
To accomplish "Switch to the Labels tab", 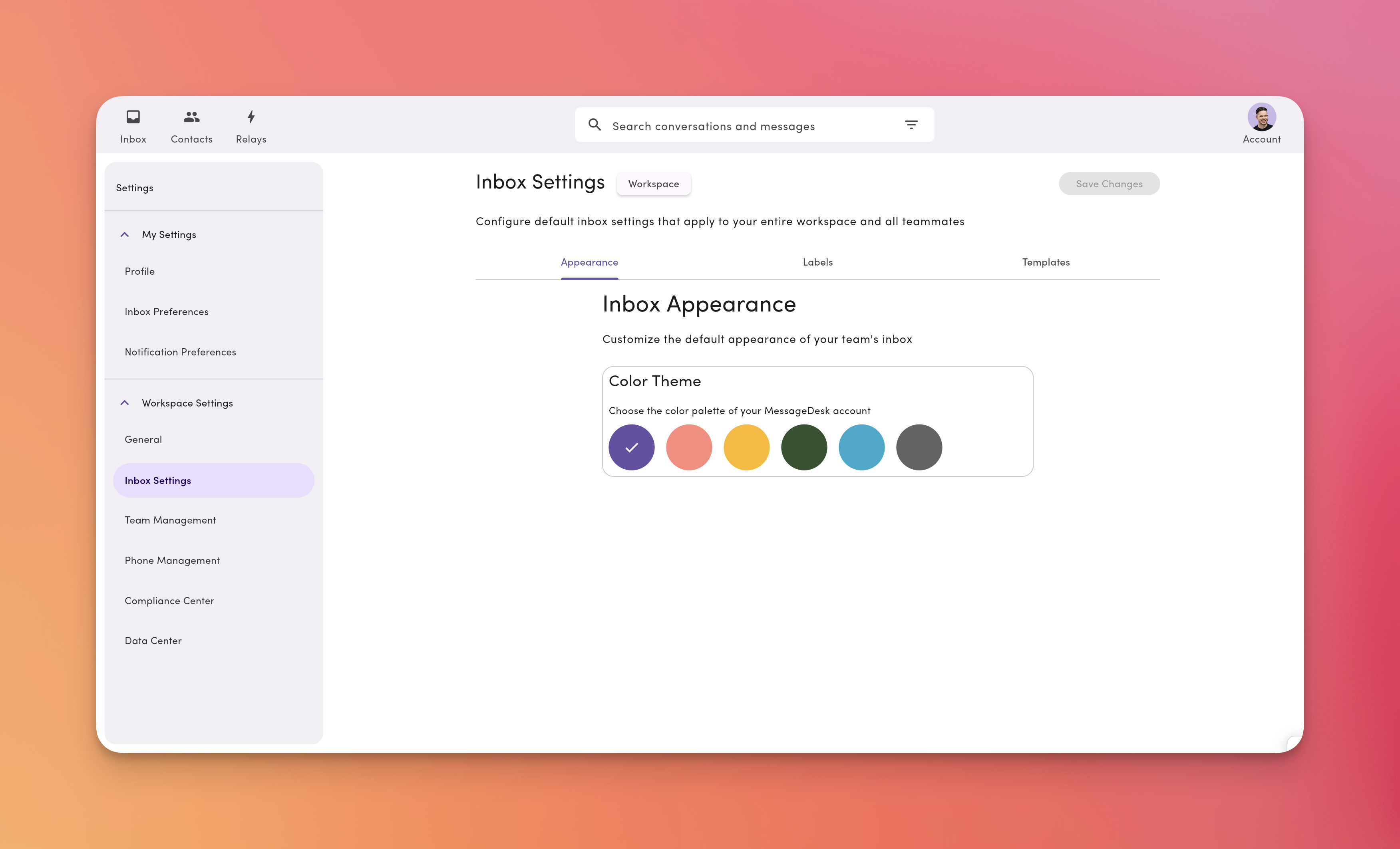I will (817, 262).
